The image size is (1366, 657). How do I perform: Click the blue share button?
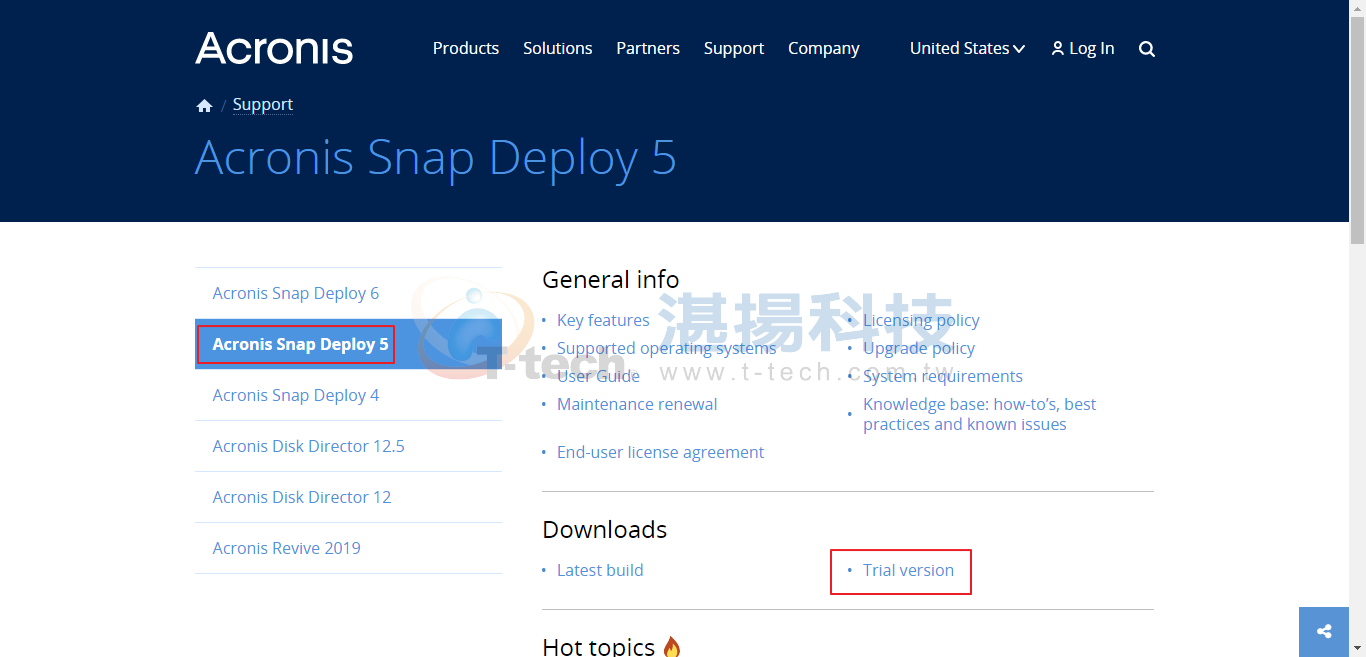(1324, 631)
